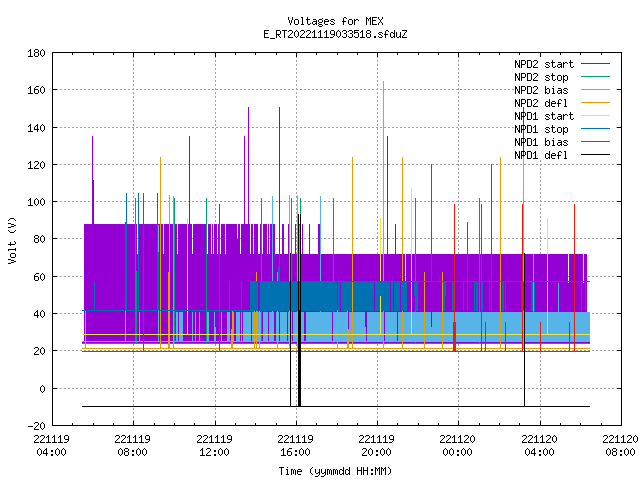Viewport: 640px width, 480px height.
Task: Click the Time (yymmdd HH:MM) x-axis label
Action: tap(335, 471)
